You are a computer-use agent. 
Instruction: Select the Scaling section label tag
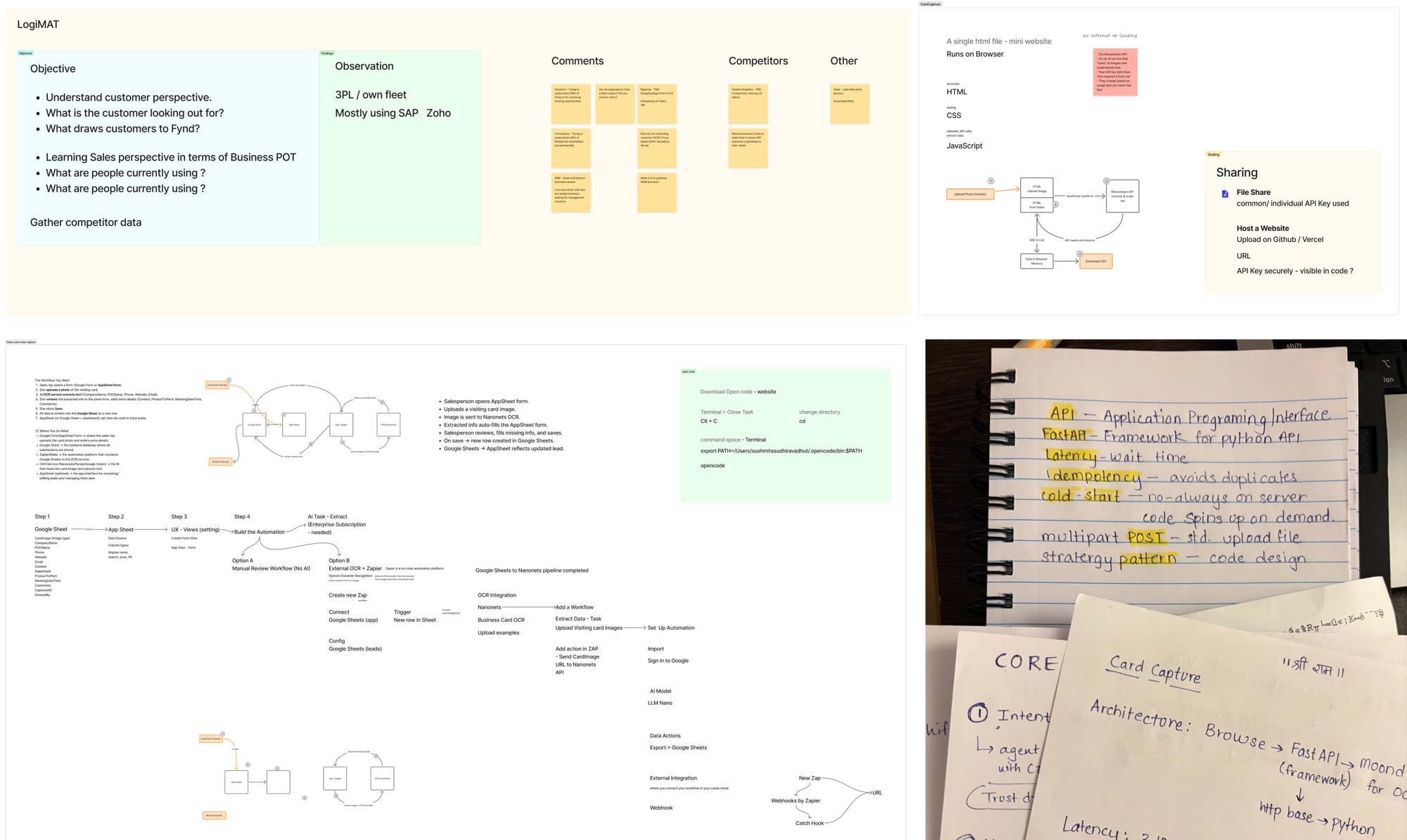point(1214,155)
